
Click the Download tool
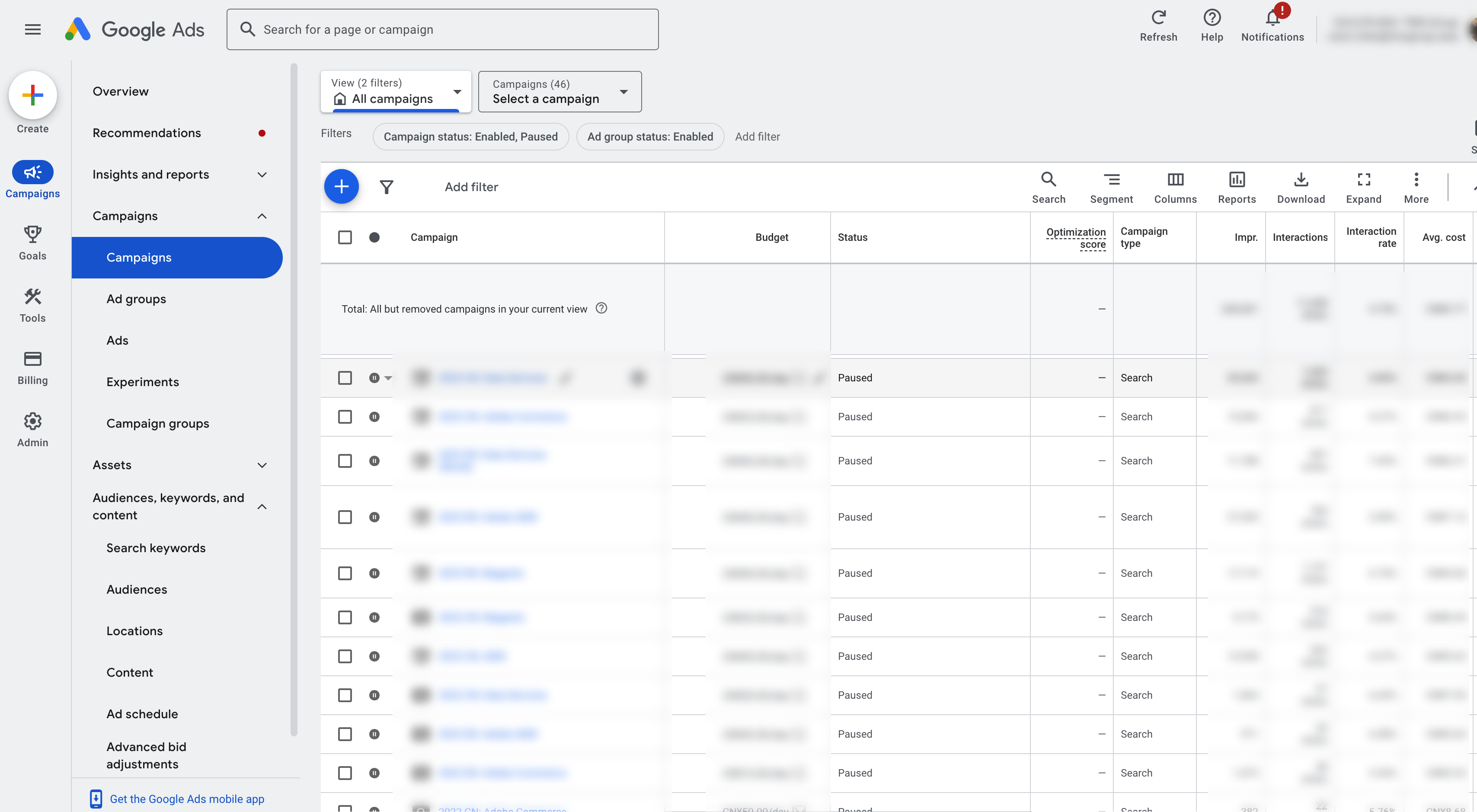(x=1301, y=188)
